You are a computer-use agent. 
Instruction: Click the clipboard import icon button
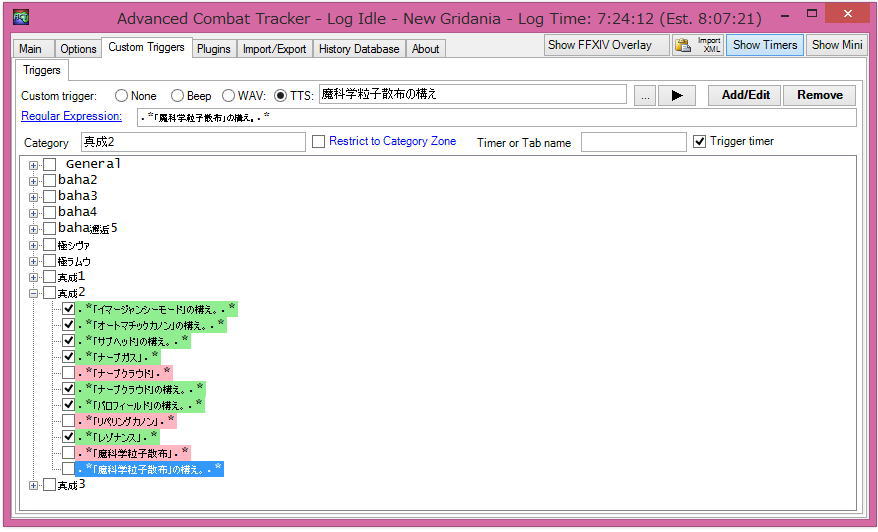coord(683,45)
